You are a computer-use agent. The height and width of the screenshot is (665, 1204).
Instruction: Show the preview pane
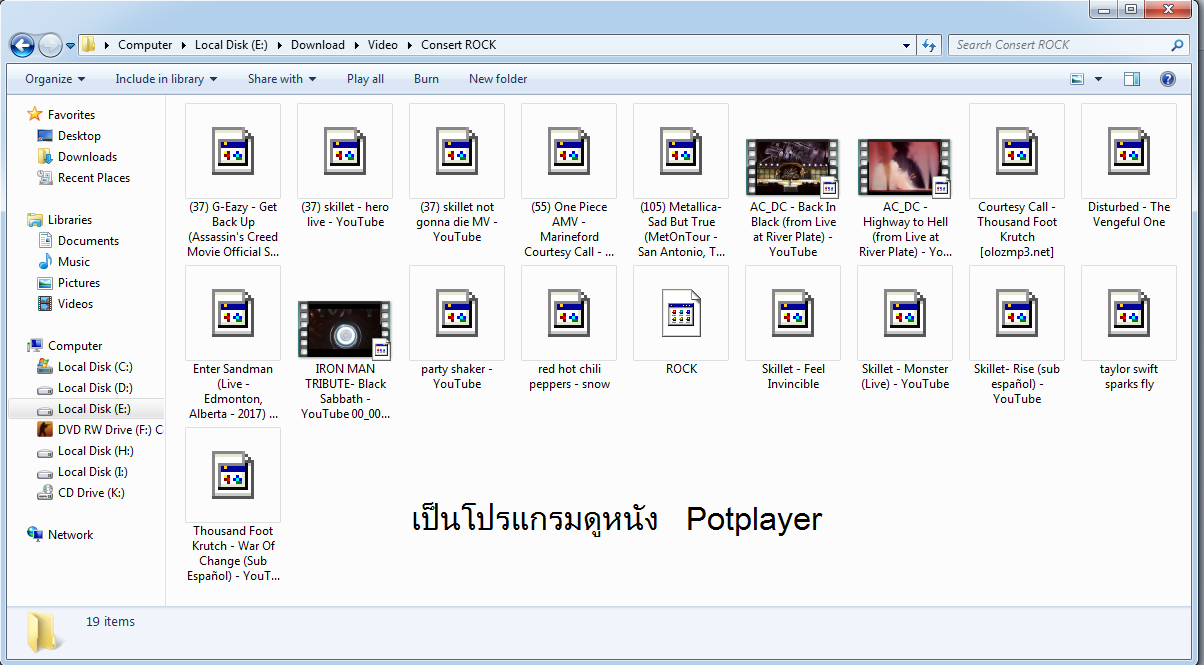(1132, 79)
